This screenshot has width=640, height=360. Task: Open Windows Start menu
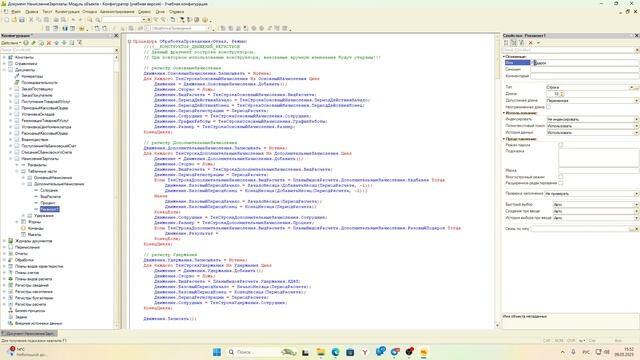tap(217, 352)
